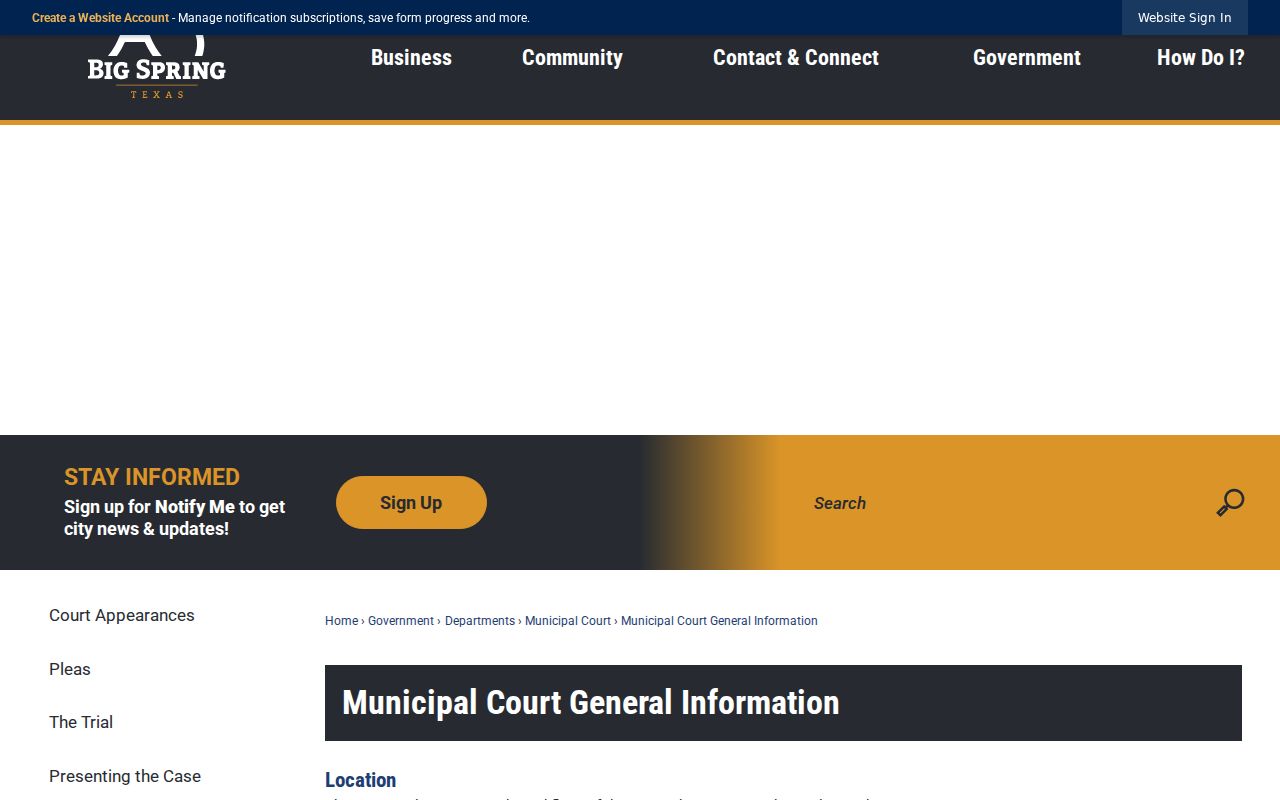Screen dimensions: 1280x800
Task: Select Municipal Court breadcrumb link
Action: [x=568, y=621]
